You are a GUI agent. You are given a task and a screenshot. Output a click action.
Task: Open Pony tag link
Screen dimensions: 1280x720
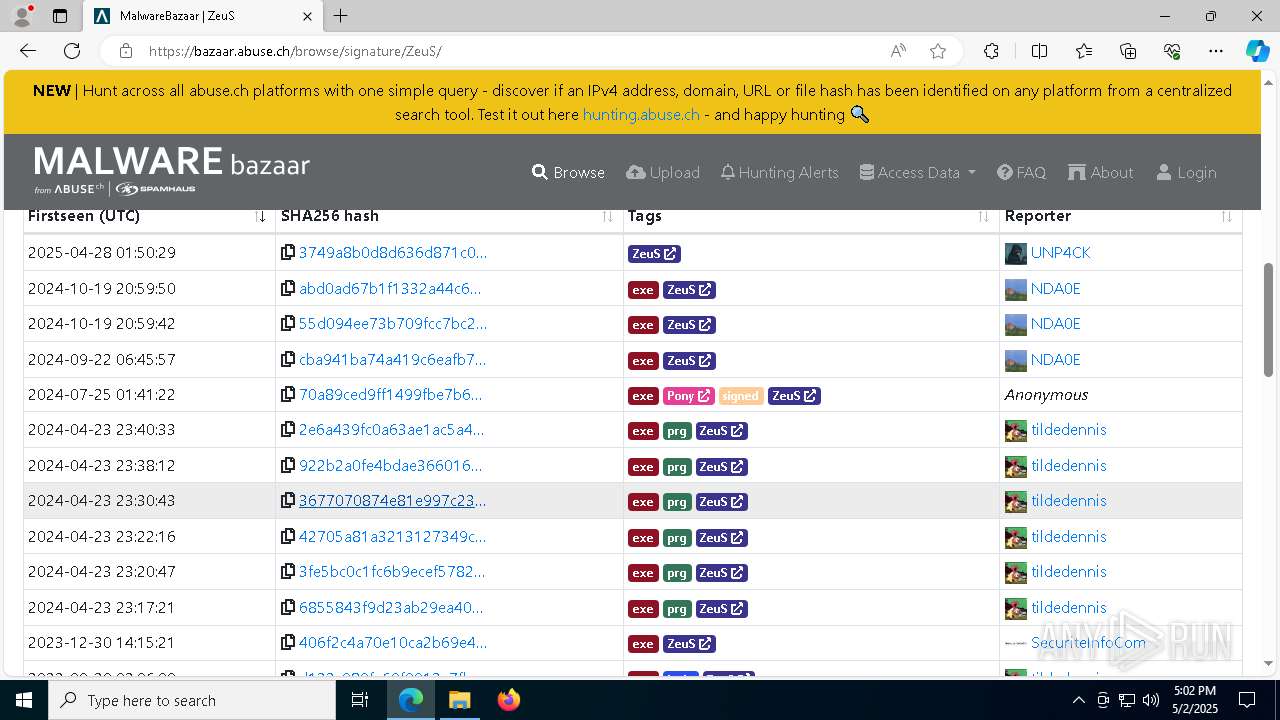point(688,396)
